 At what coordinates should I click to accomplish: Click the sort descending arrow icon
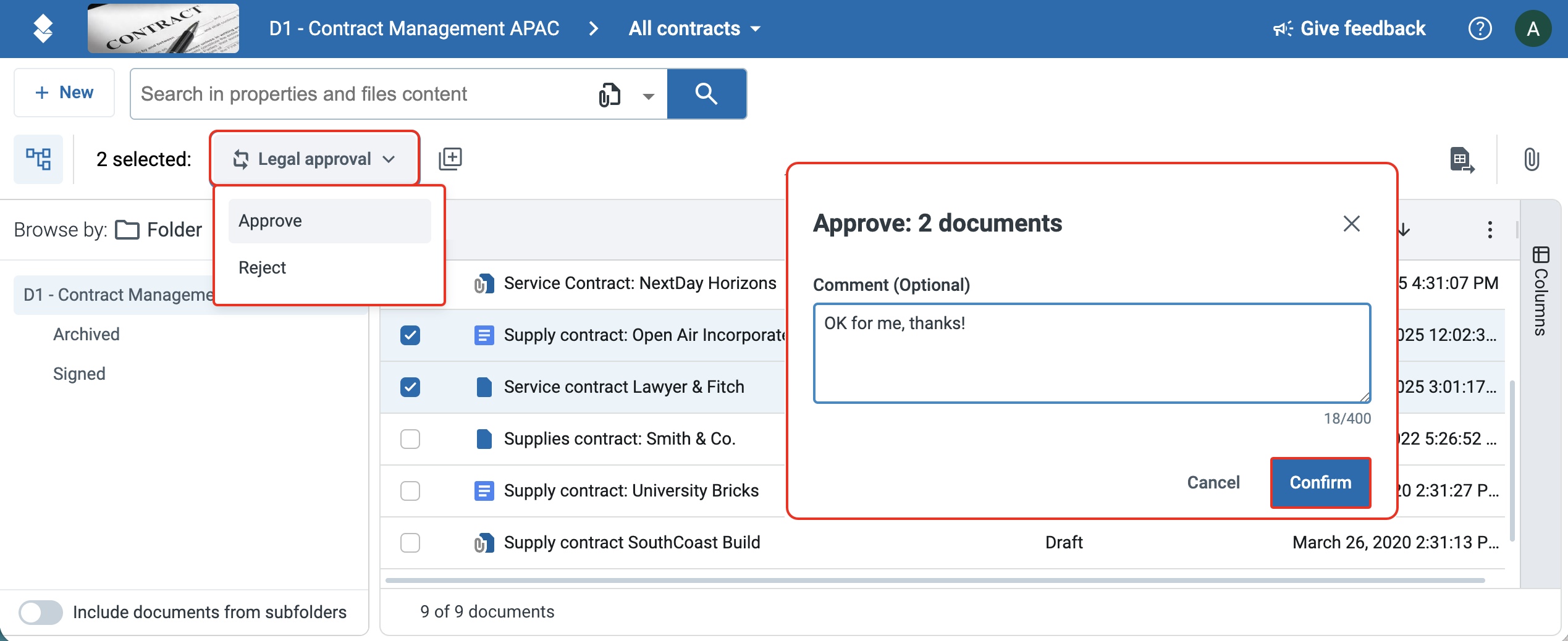(1404, 230)
